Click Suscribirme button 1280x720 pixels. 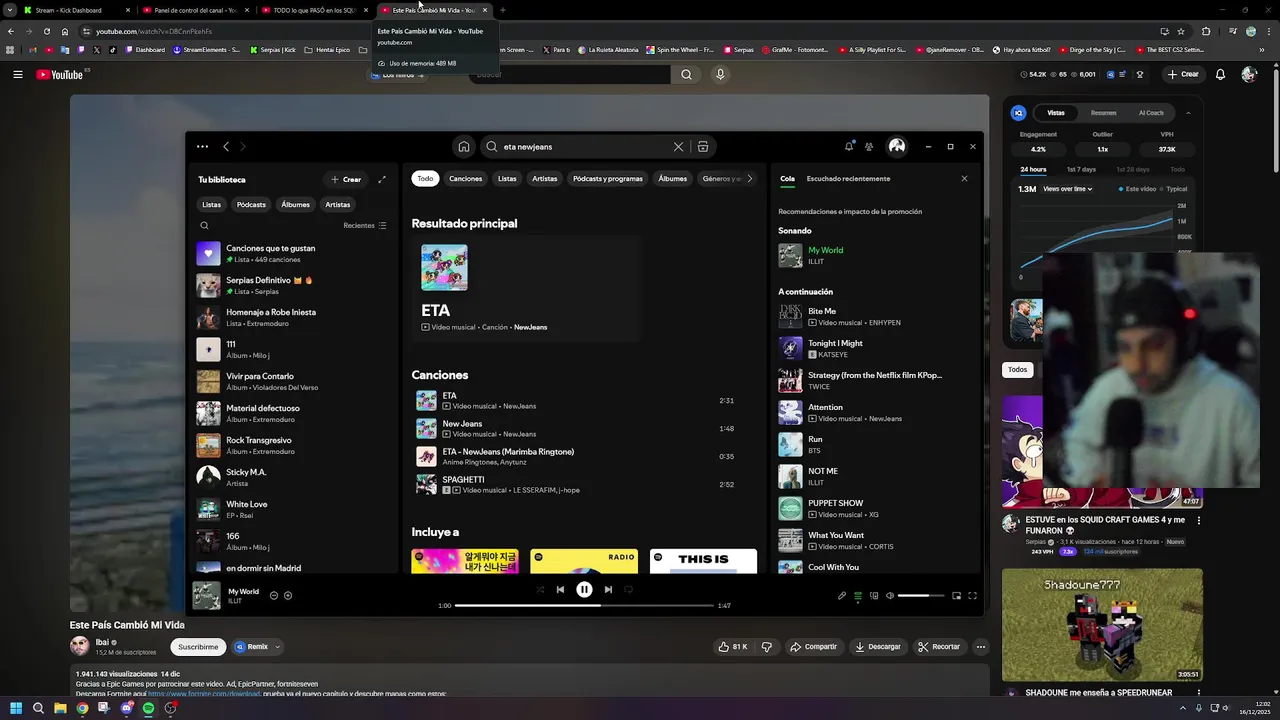point(198,647)
